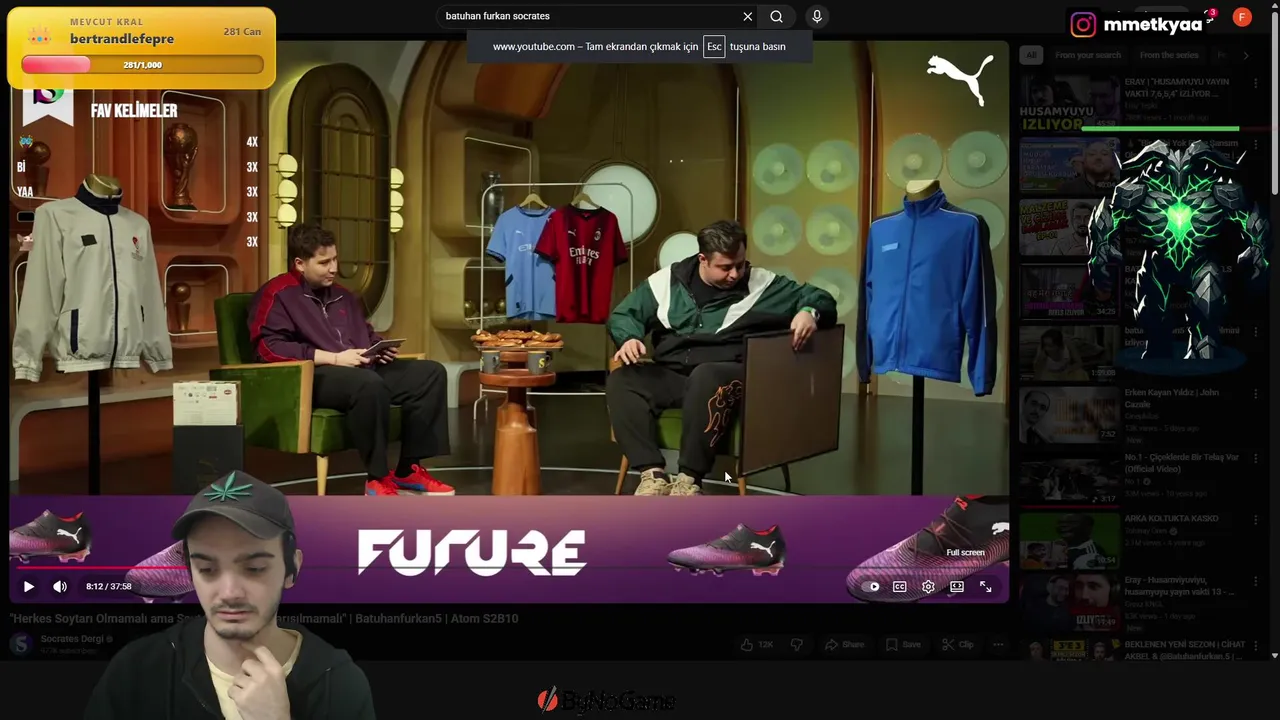Click the '8:12 / 37:58' time display
Viewport: 1280px width, 720px height.
click(x=108, y=587)
